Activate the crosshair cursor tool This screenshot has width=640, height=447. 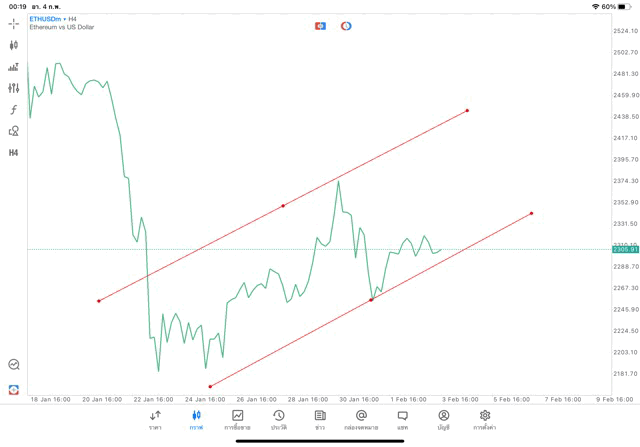tap(14, 23)
